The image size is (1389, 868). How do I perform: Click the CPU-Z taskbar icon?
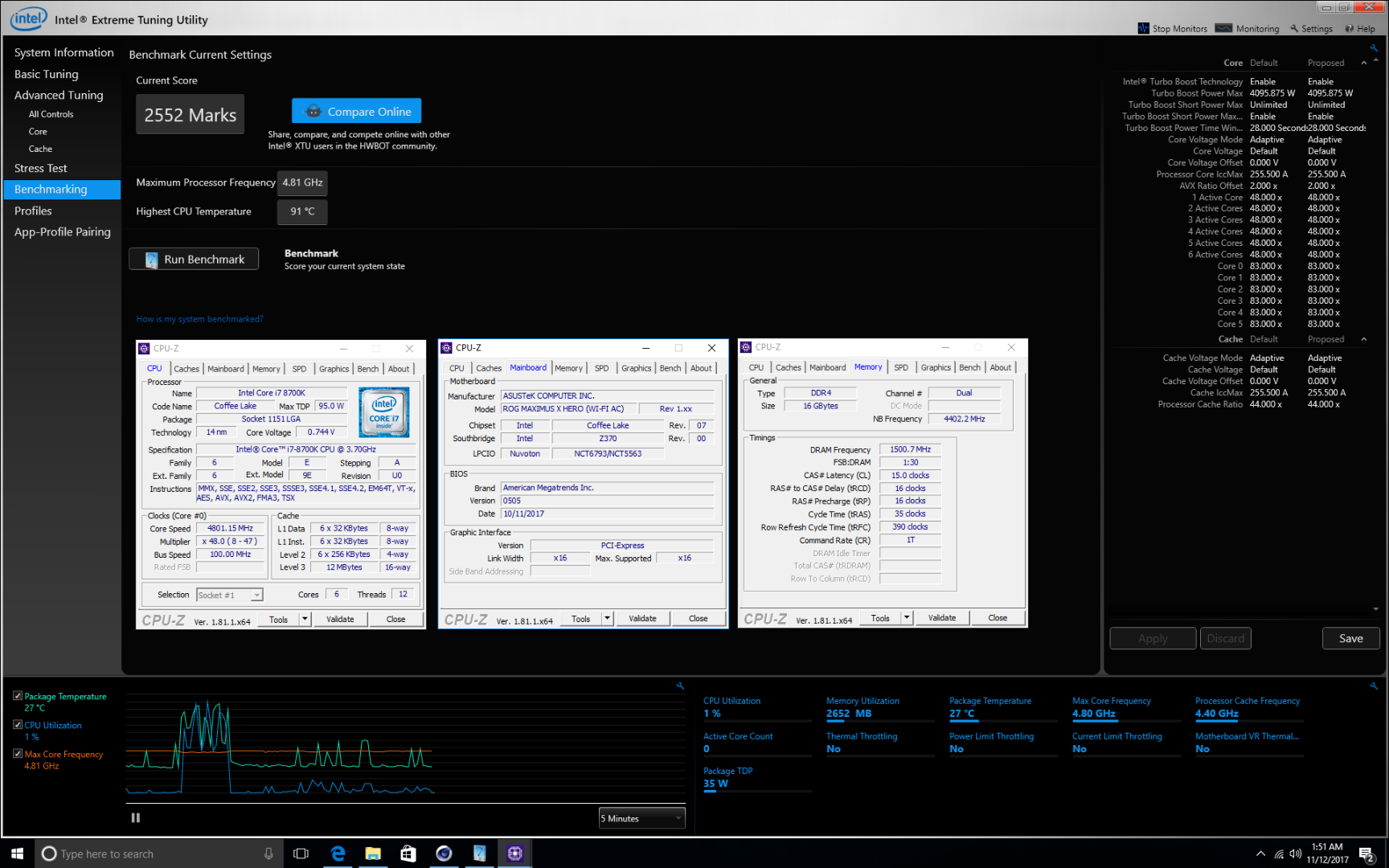(514, 854)
